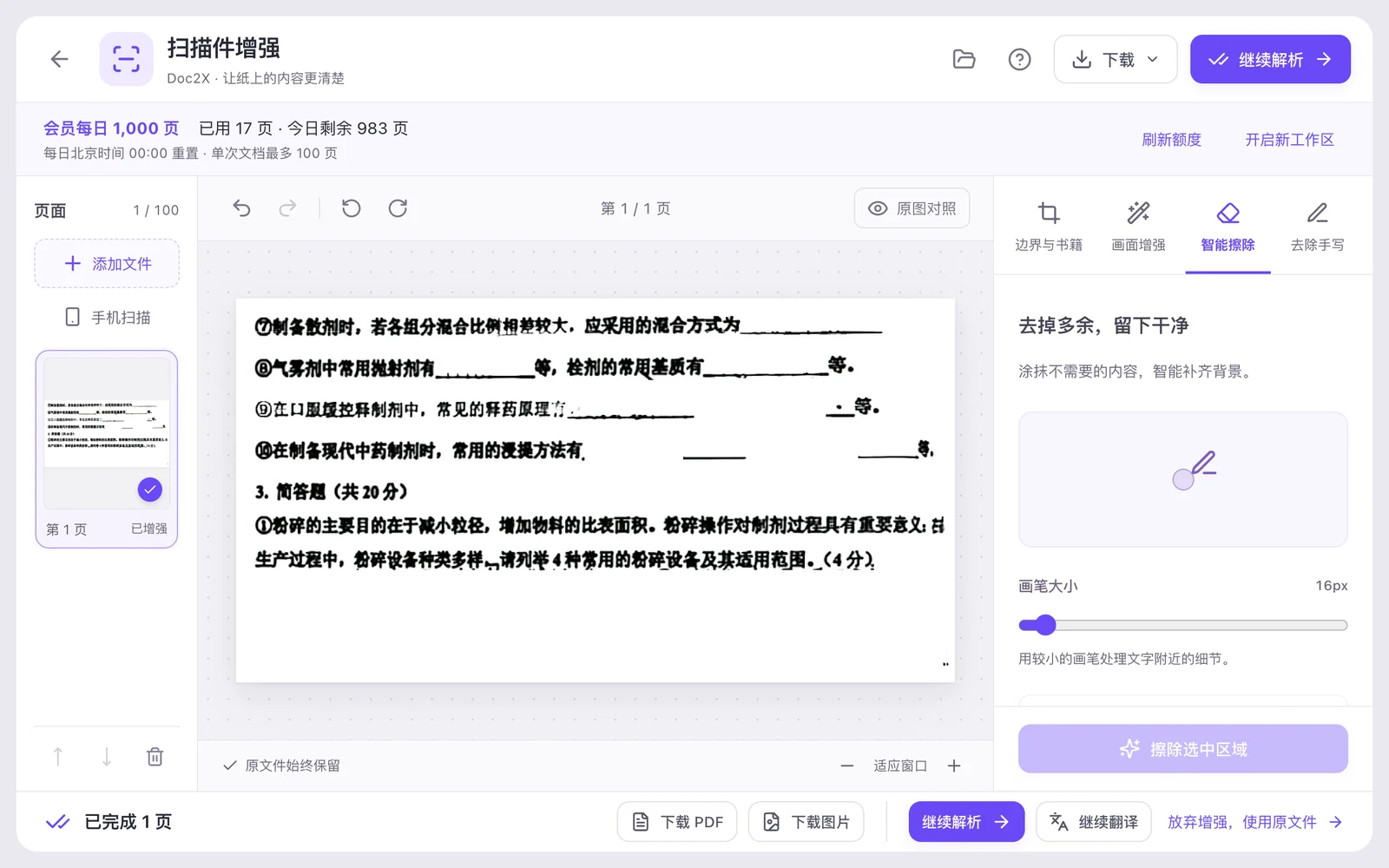Image resolution: width=1389 pixels, height=868 pixels.
Task: Rotate page clockwise
Action: coord(398,208)
